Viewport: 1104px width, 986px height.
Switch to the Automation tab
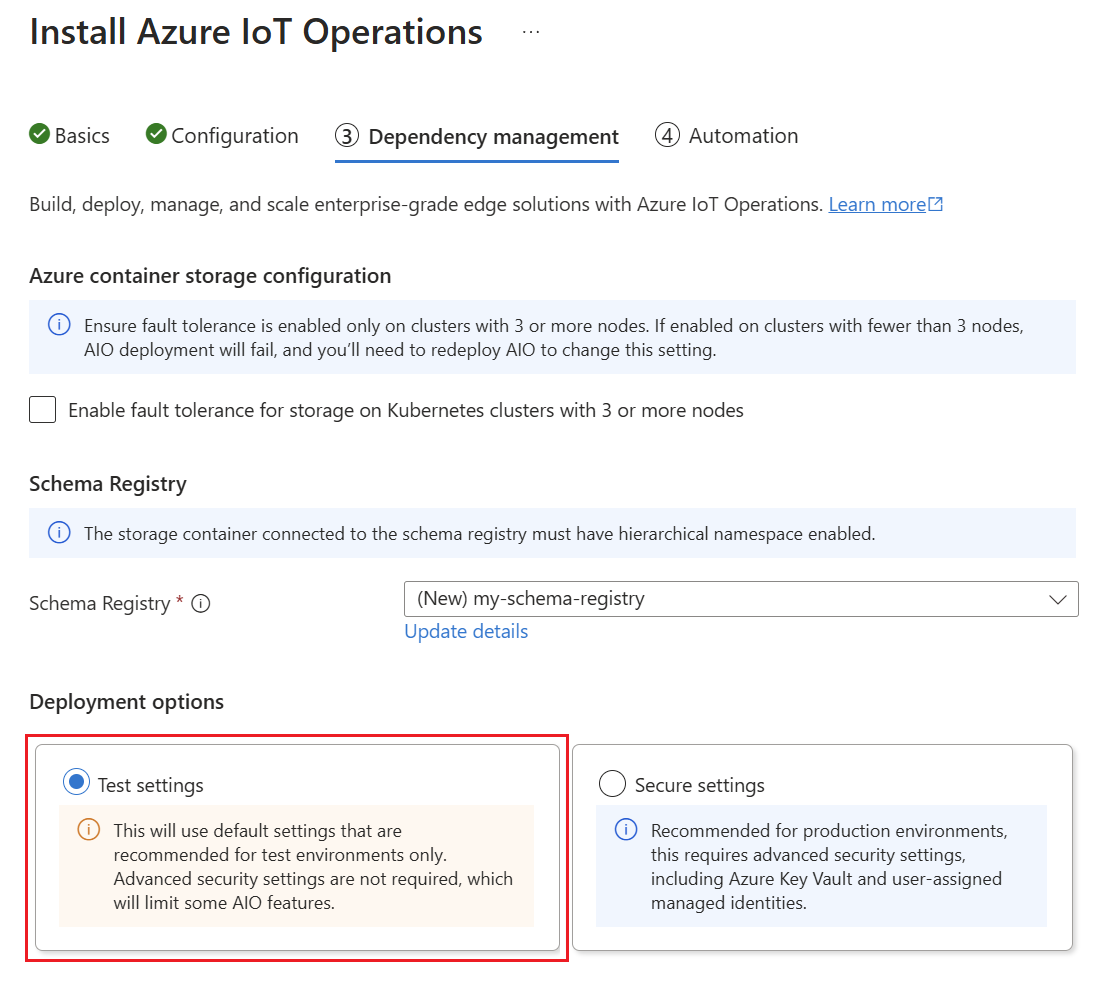pyautogui.click(x=727, y=135)
